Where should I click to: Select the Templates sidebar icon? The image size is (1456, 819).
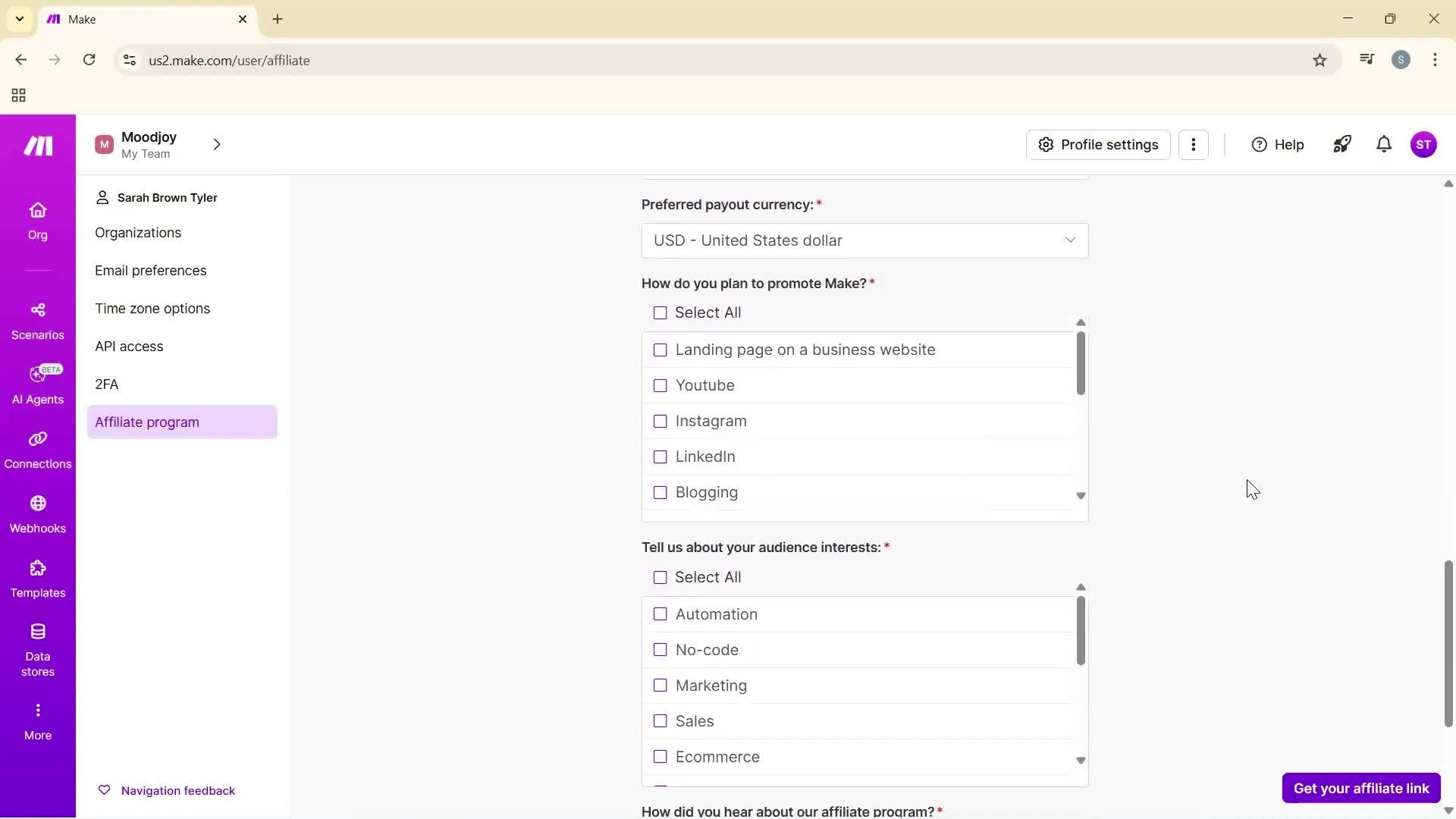37,579
